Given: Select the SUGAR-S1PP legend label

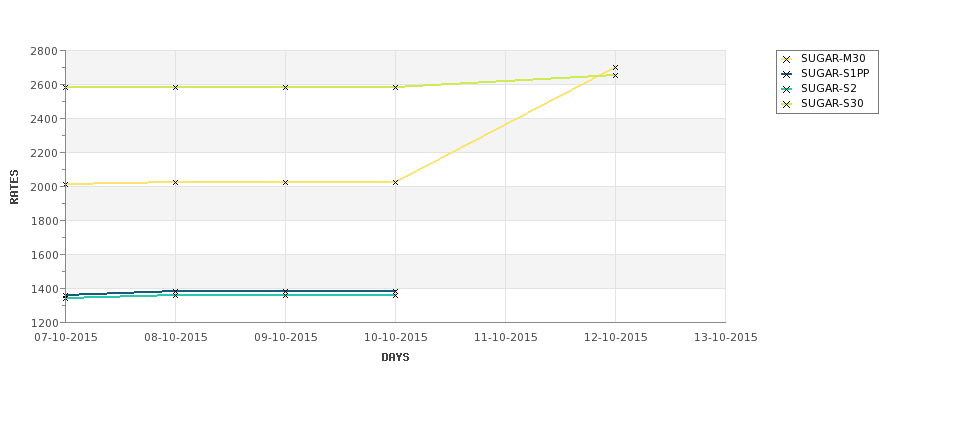Looking at the screenshot, I should [835, 74].
